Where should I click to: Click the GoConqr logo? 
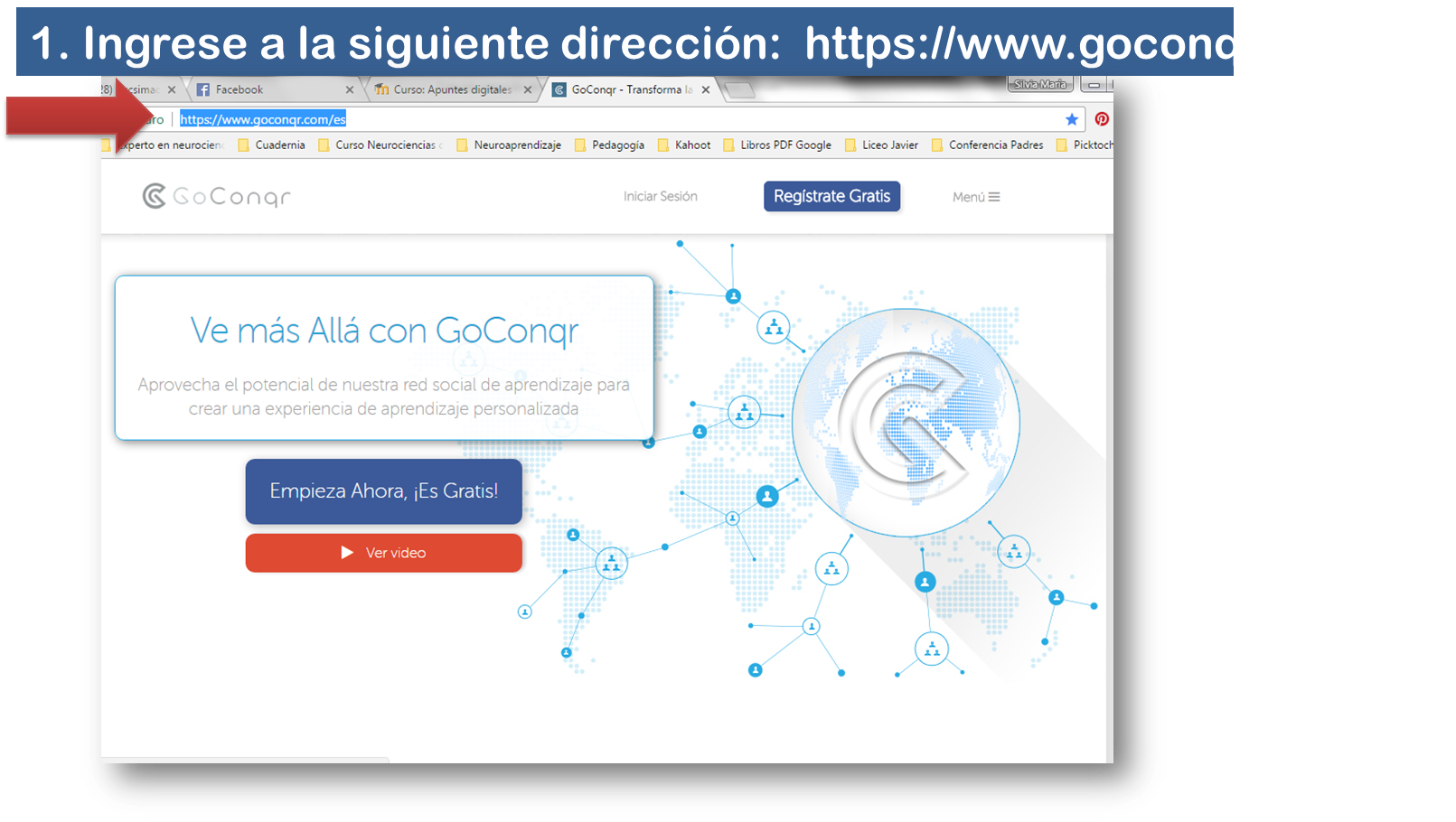coord(217,196)
